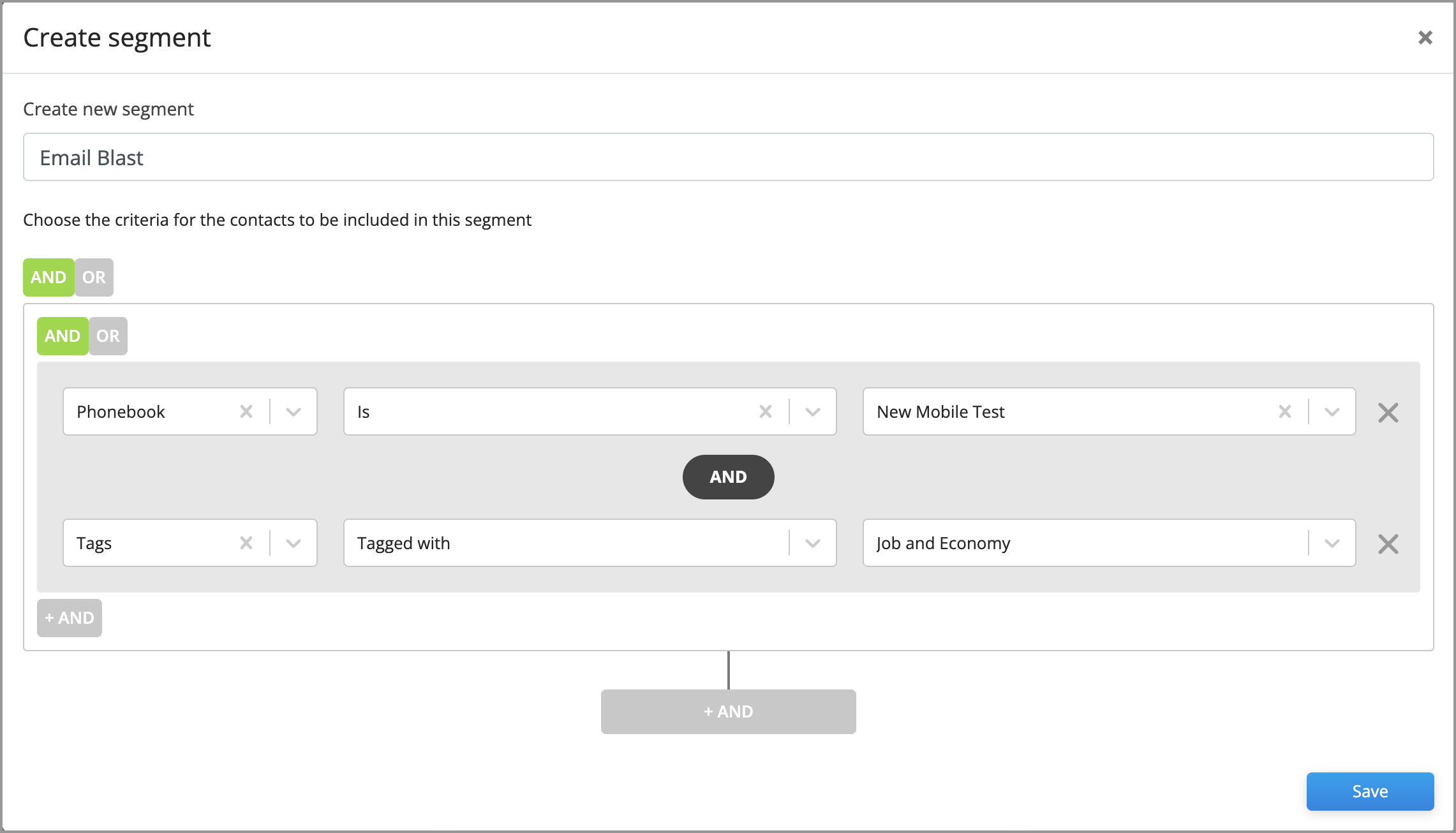Switch inner group logic to OR

[x=108, y=336]
